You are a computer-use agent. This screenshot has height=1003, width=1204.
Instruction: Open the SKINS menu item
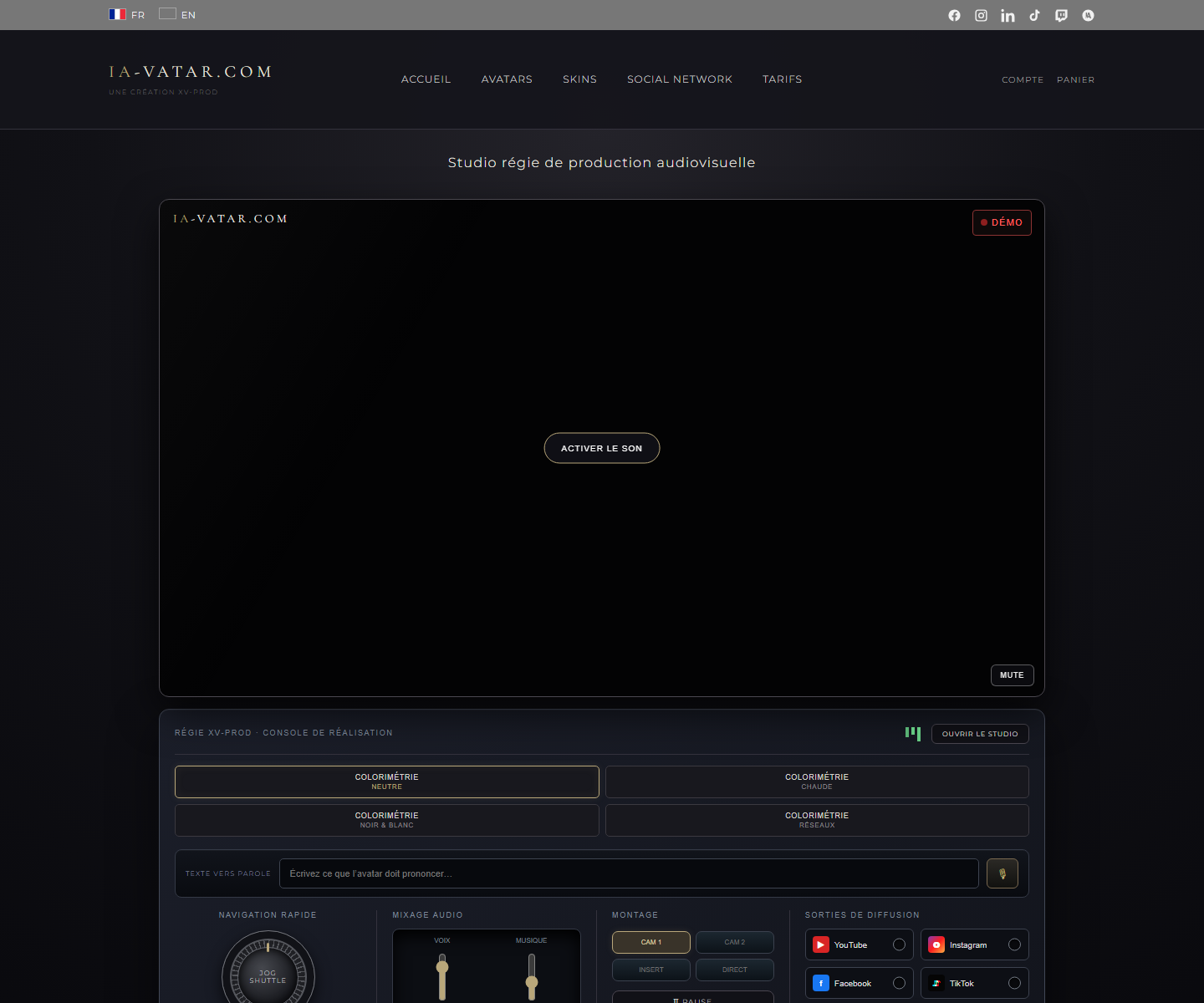click(x=579, y=79)
